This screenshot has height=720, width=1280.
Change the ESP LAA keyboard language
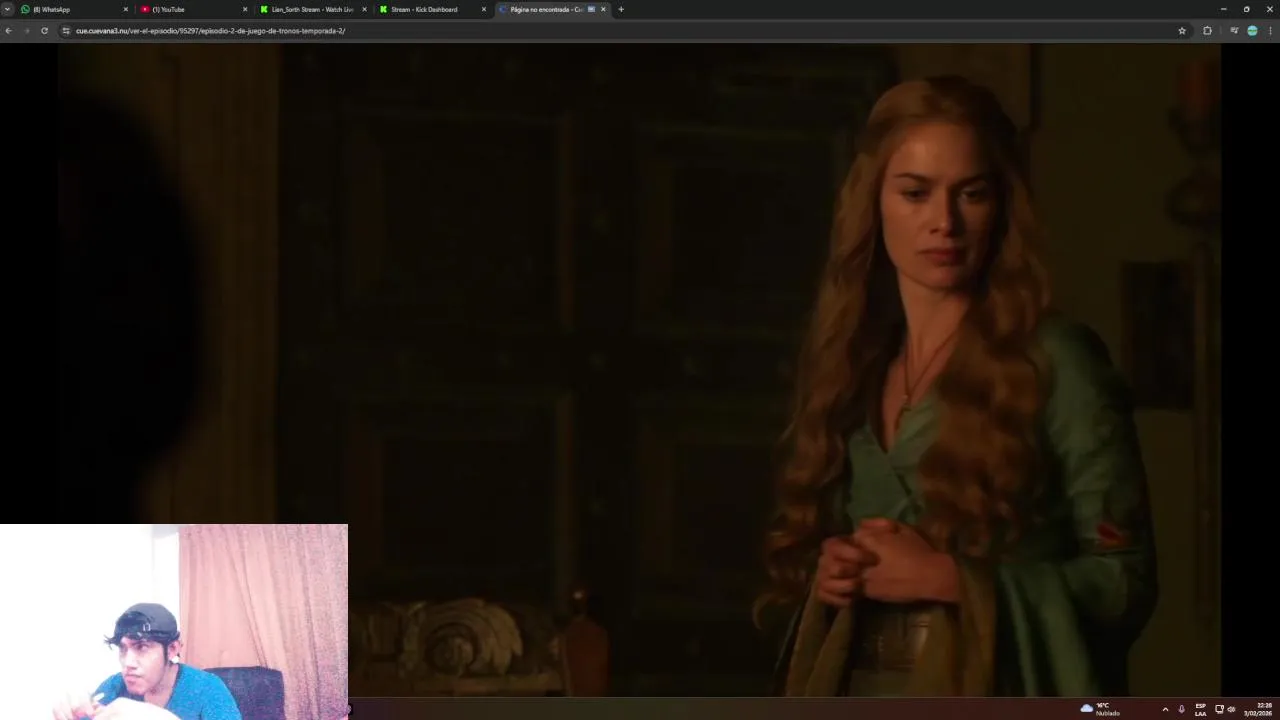(x=1201, y=709)
